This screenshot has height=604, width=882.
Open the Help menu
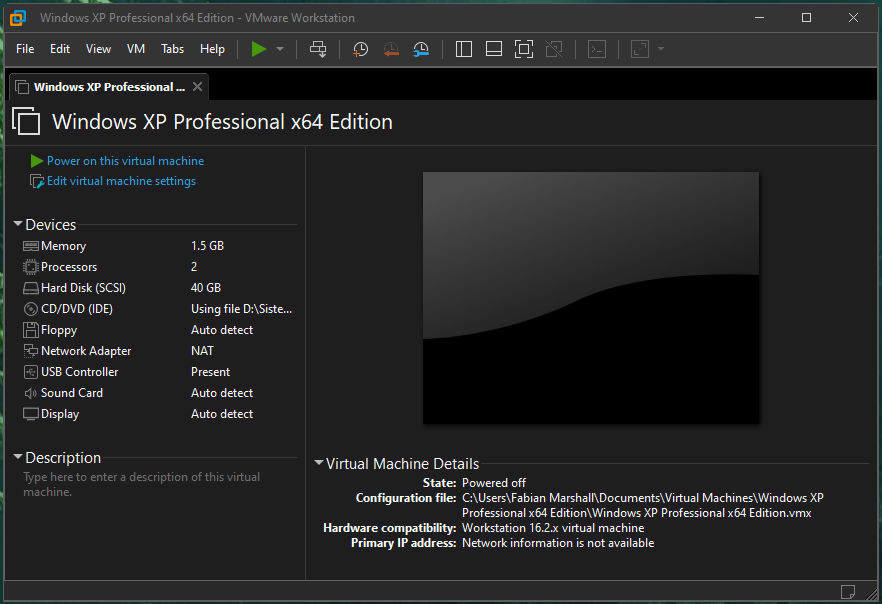tap(212, 49)
